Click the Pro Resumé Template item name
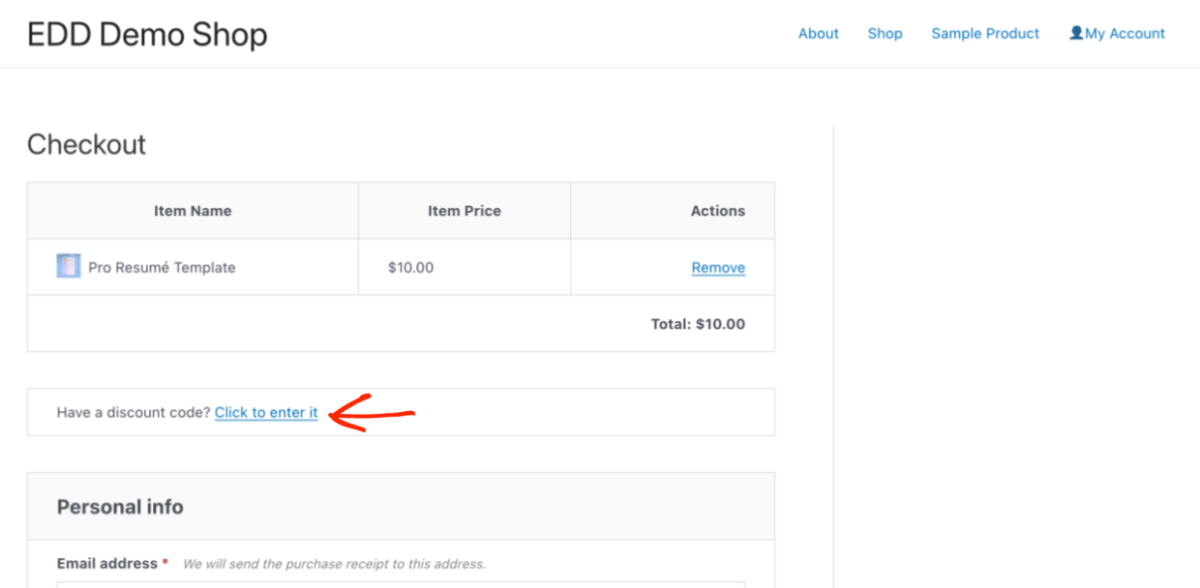 tap(160, 267)
